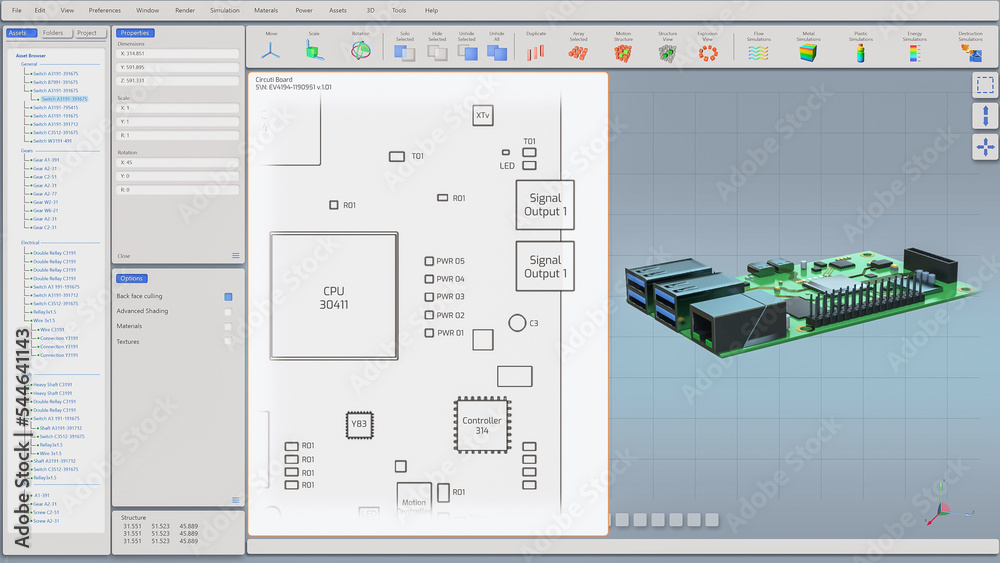Collapse the General section in Asset Browser
1000x563 pixels.
(x=29, y=64)
